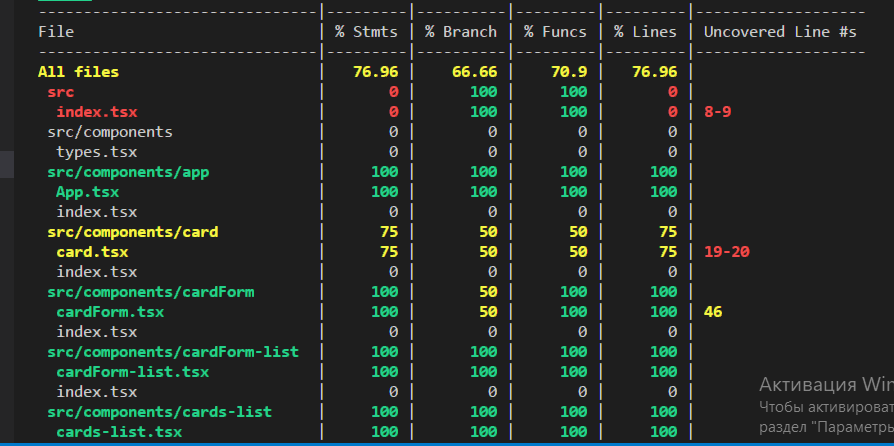The width and height of the screenshot is (894, 446).
Task: Click the "% Funcs" column header
Action: tap(555, 32)
